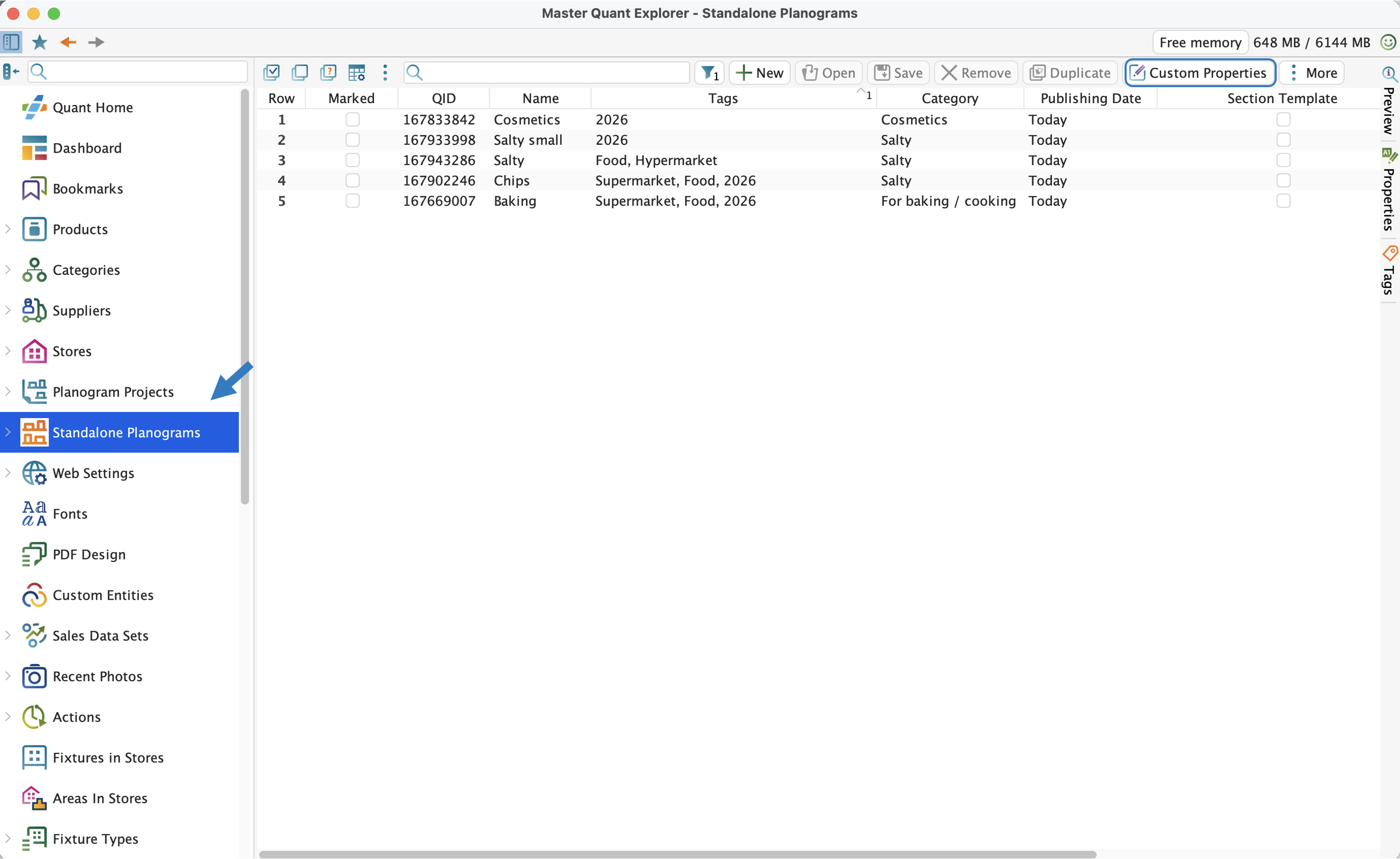Mark the Baking planogram row
This screenshot has height=859, width=1400.
(352, 201)
